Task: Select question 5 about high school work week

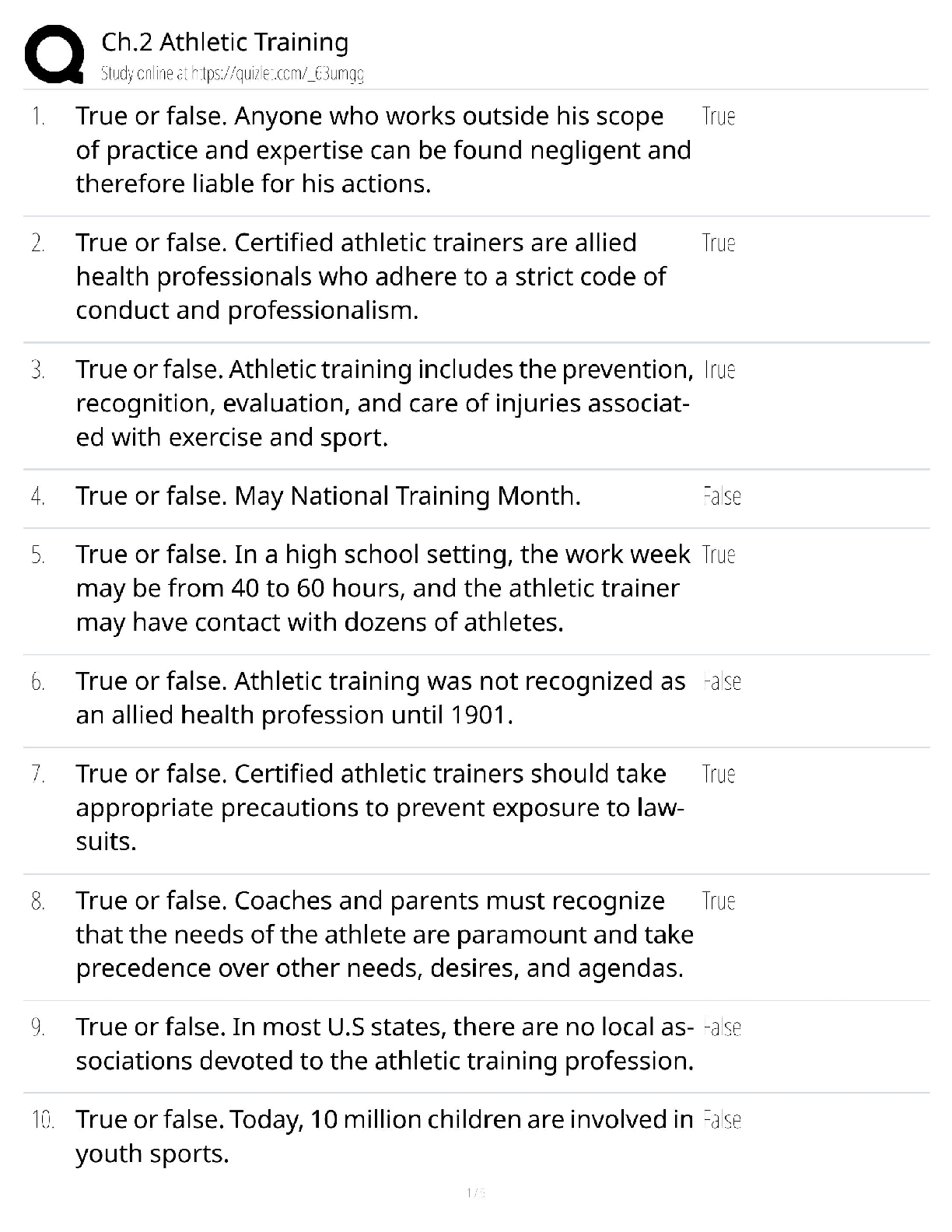Action: 383,588
